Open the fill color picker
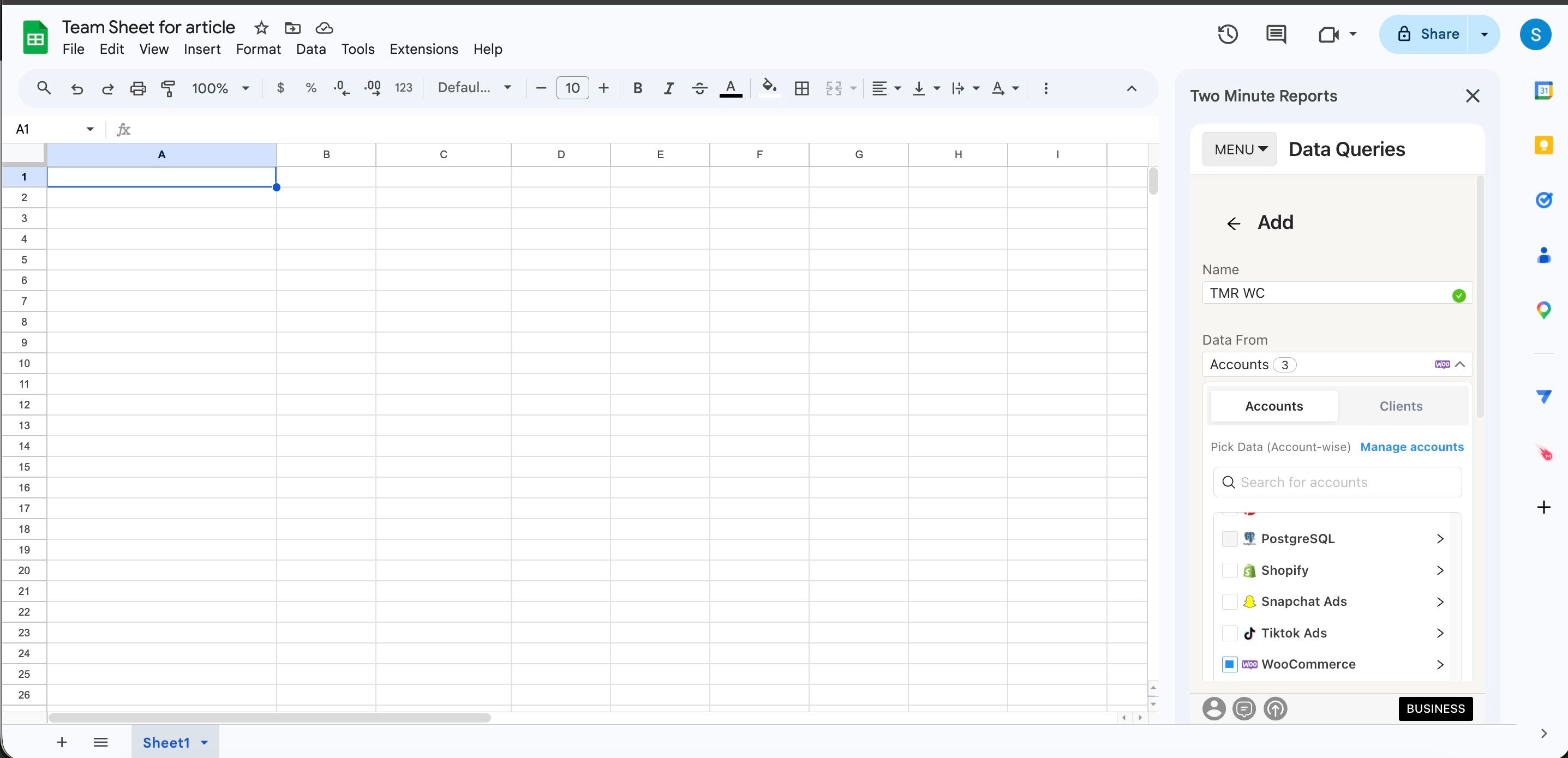Image resolution: width=1568 pixels, height=758 pixels. point(769,88)
